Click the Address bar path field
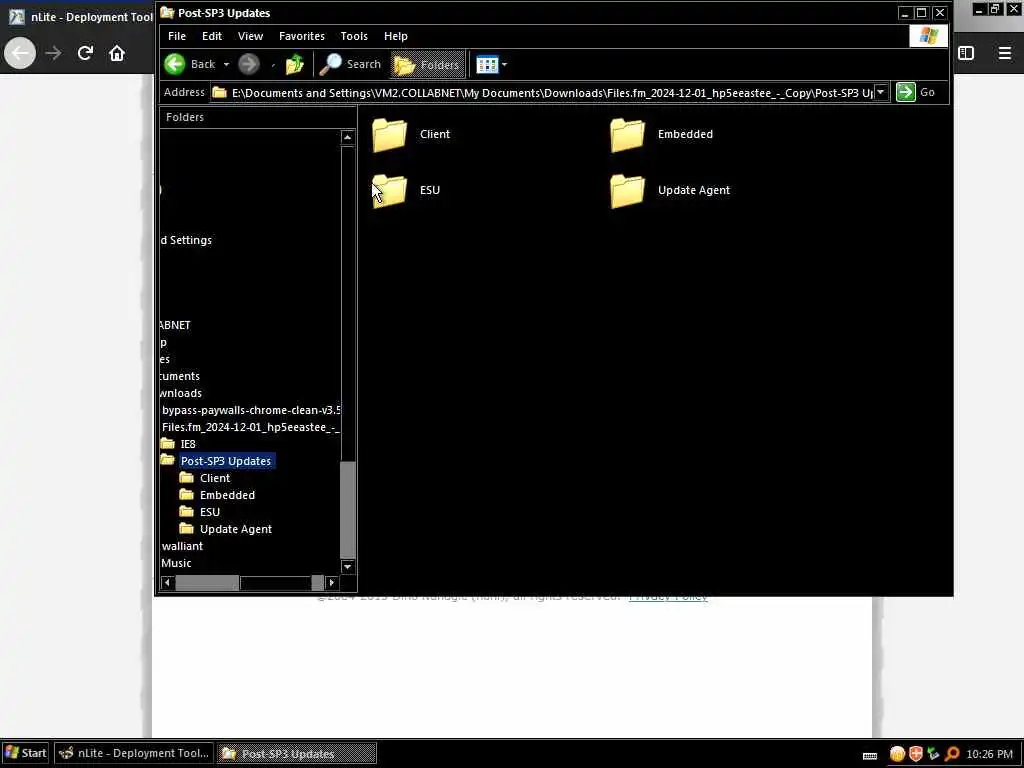Screen dimensions: 1024x768 point(542,93)
